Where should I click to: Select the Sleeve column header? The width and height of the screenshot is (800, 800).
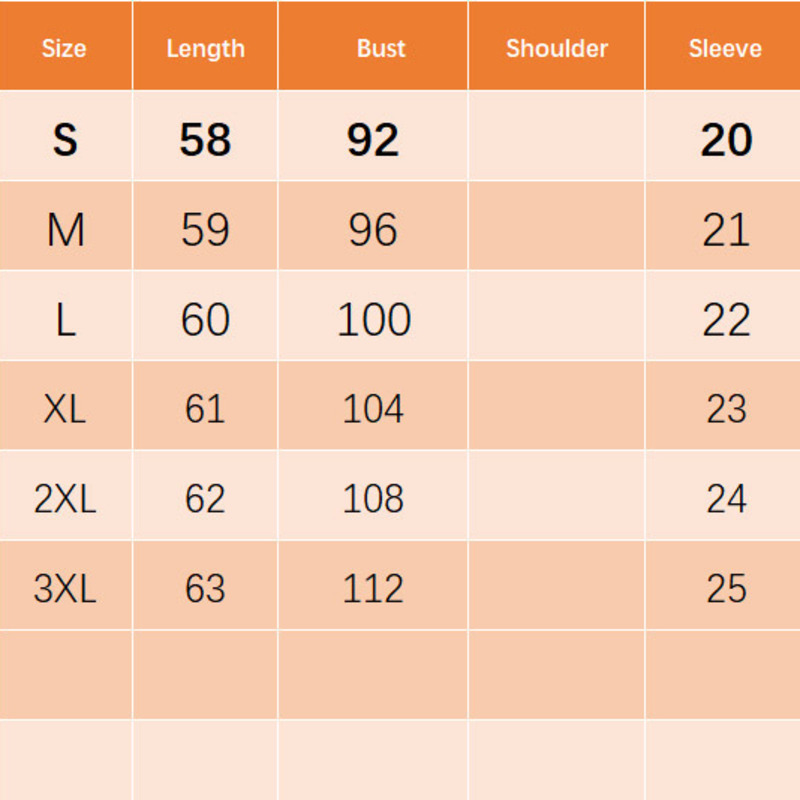[724, 48]
